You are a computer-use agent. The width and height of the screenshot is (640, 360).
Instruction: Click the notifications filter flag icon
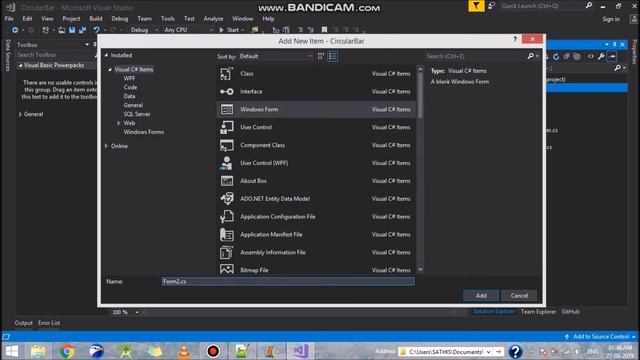point(476,6)
